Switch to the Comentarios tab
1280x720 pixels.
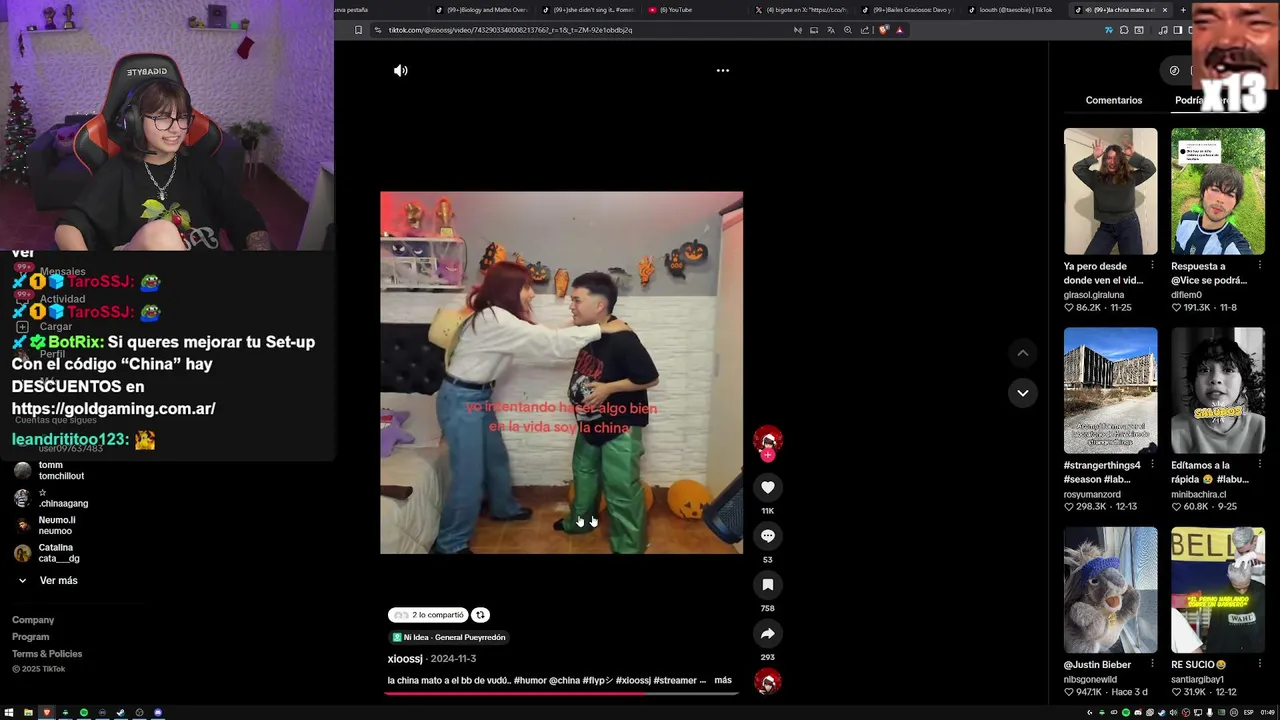coord(1114,100)
